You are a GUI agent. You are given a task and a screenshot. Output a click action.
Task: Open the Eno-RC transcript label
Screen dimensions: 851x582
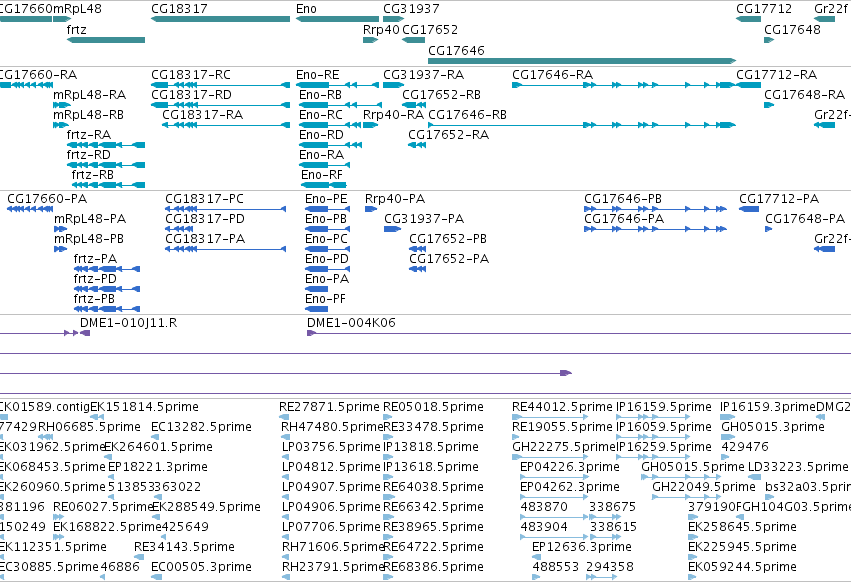point(321,115)
